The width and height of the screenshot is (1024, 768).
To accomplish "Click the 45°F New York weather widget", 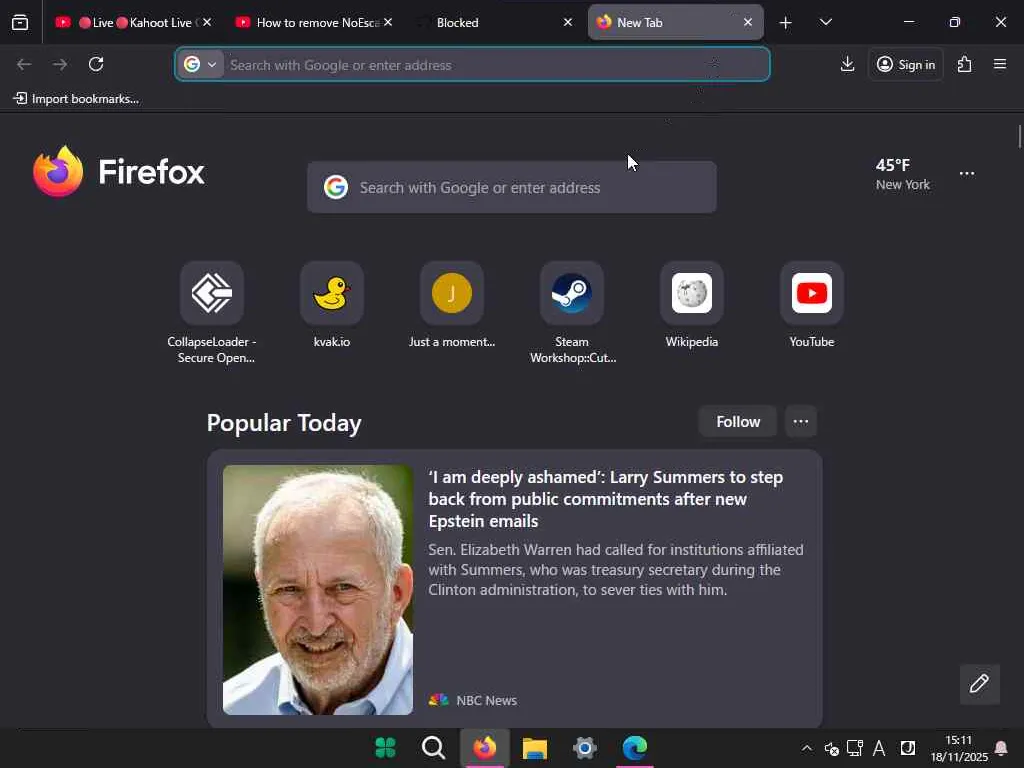I will pos(903,174).
